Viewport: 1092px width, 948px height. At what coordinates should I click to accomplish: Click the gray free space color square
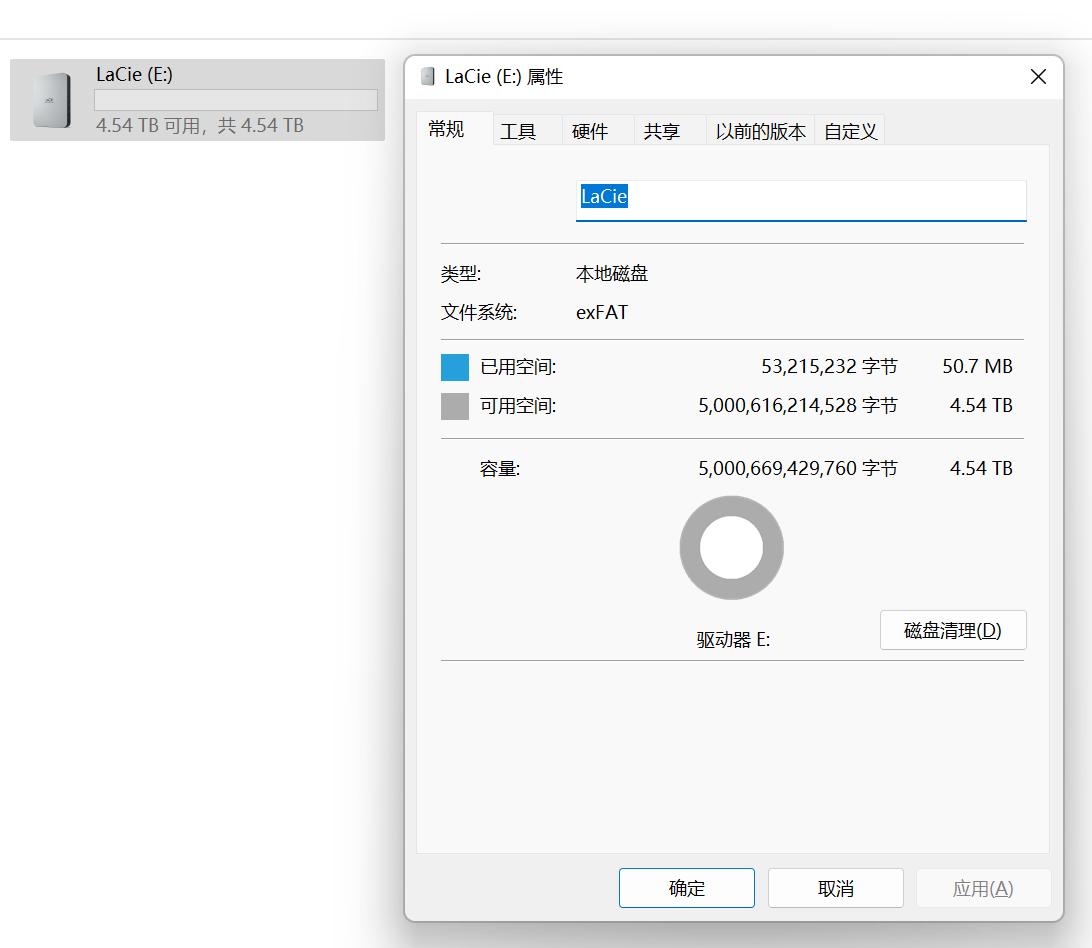[453, 405]
